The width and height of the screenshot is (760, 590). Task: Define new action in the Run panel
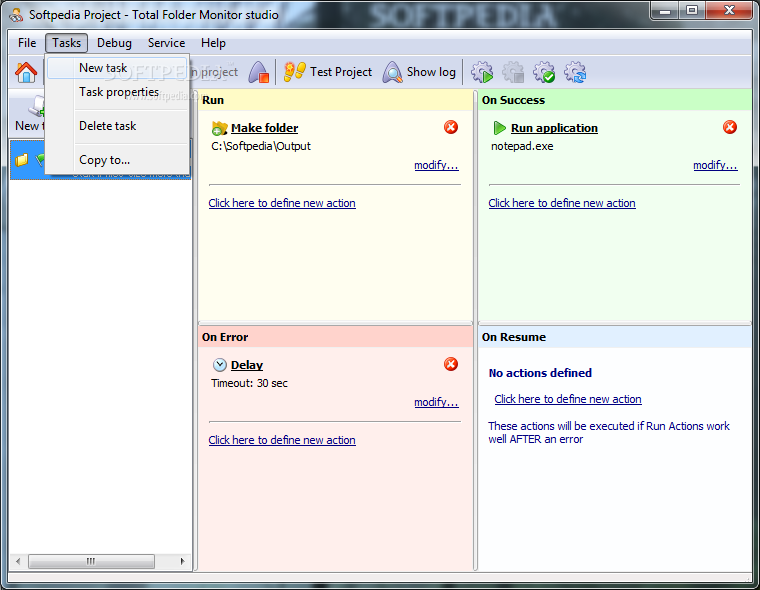282,203
